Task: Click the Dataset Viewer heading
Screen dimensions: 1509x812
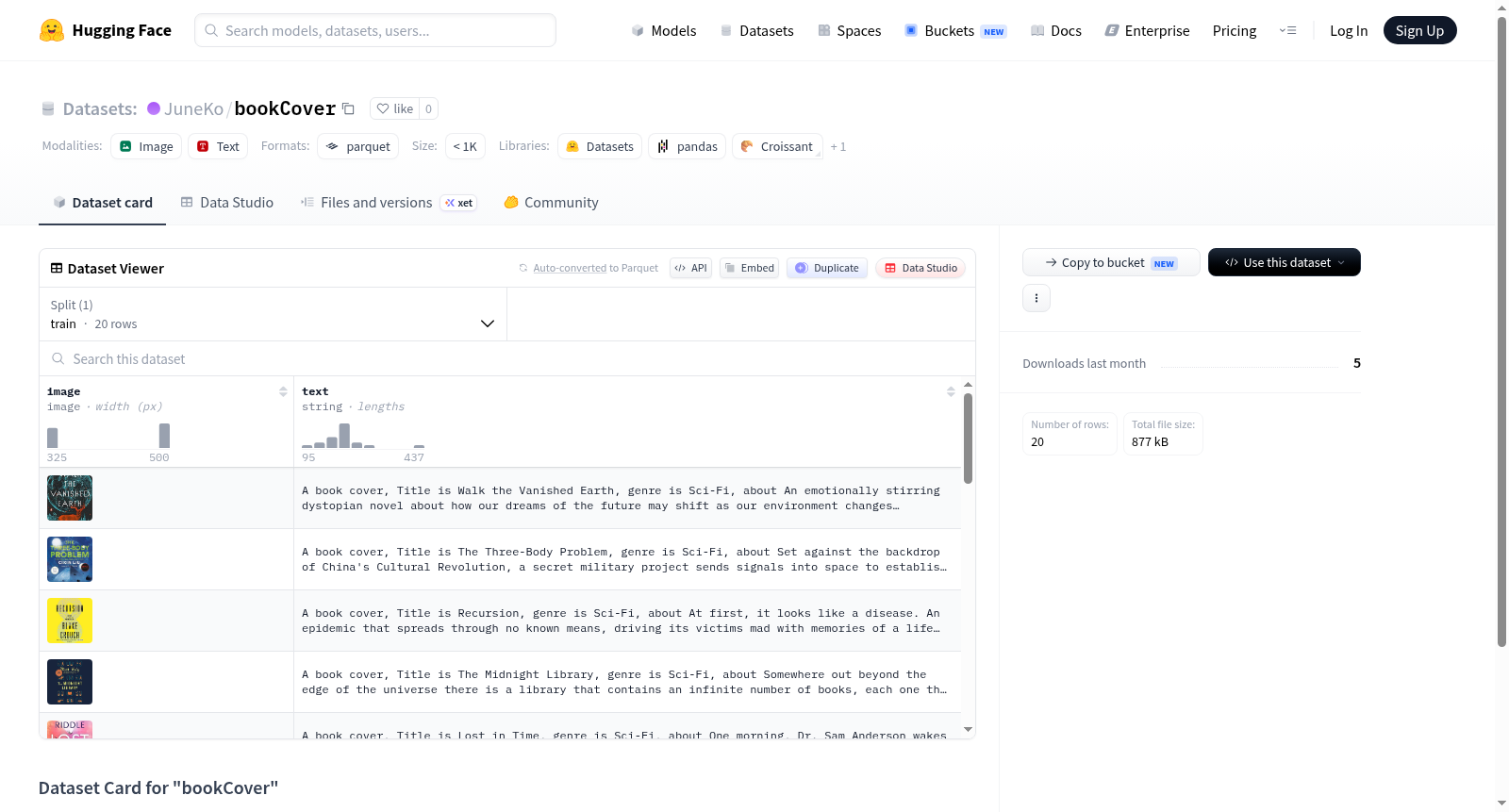Action: 116,269
